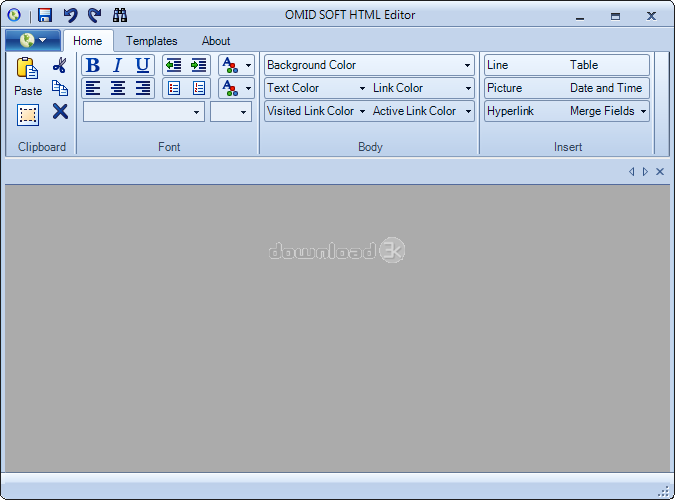The image size is (675, 500).
Task: Paste from clipboard
Action: click(x=28, y=77)
